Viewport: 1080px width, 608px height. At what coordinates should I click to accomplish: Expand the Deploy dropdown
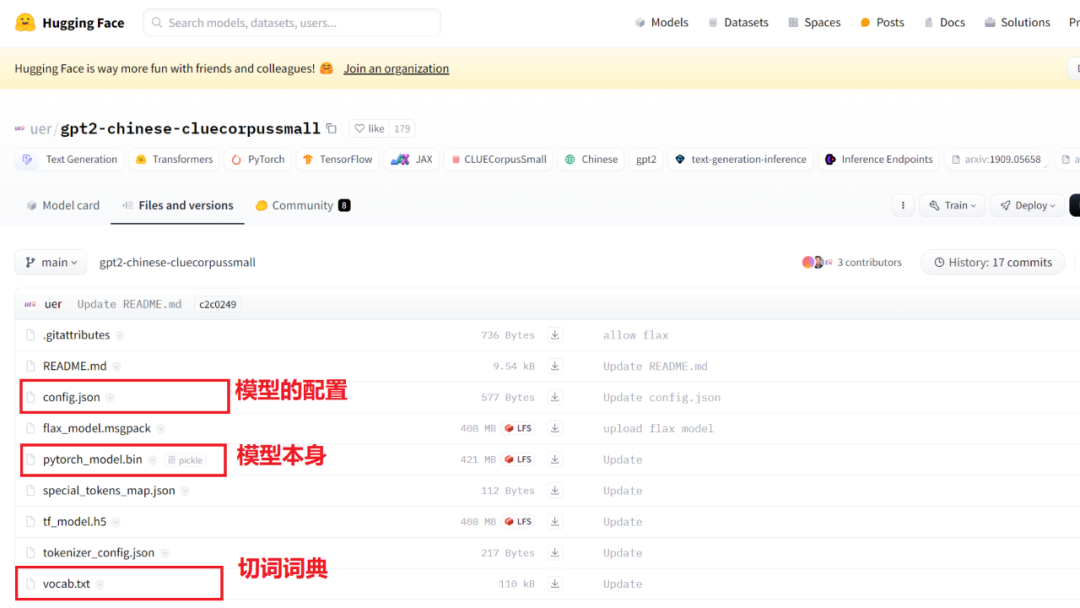(1028, 205)
